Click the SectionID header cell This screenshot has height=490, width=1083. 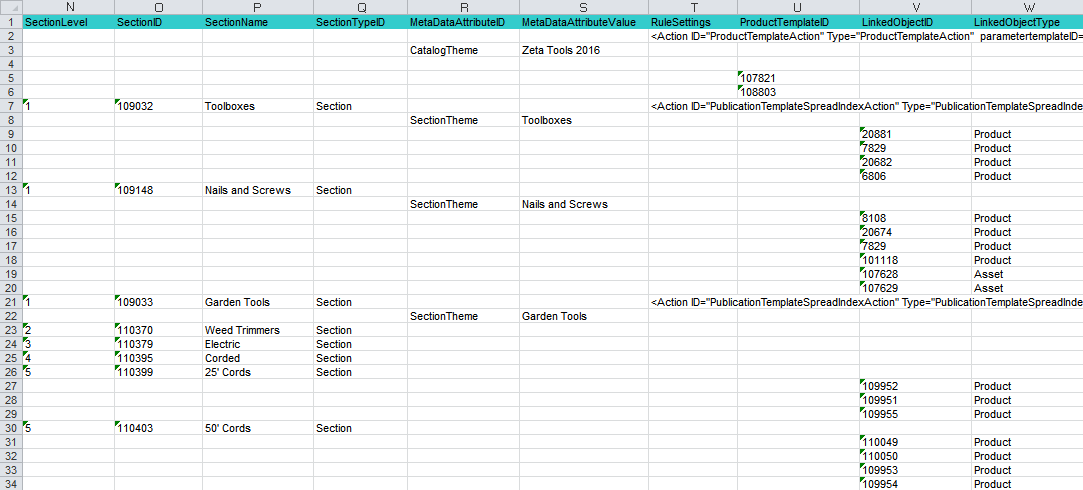click(x=159, y=21)
